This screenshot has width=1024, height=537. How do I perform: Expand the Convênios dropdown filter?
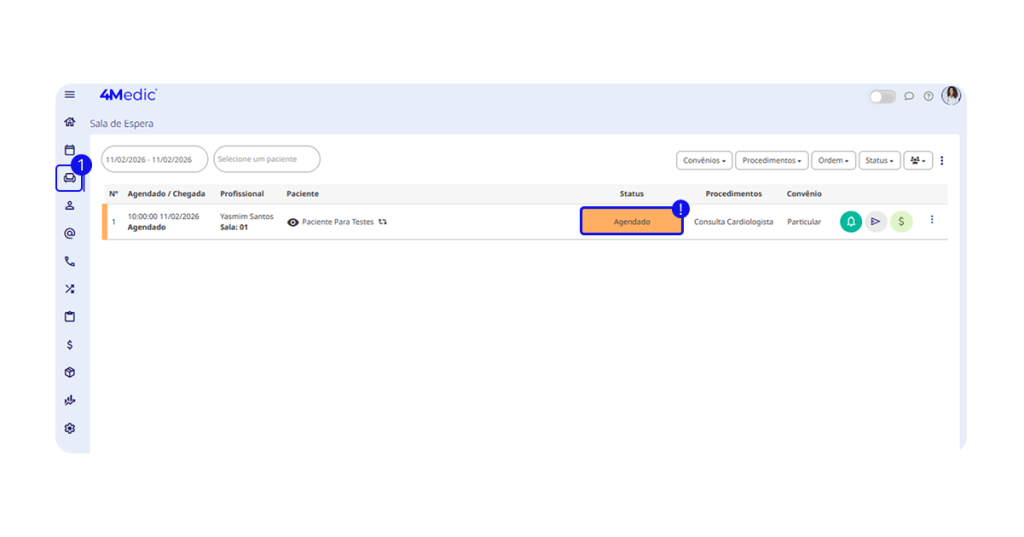tap(704, 160)
